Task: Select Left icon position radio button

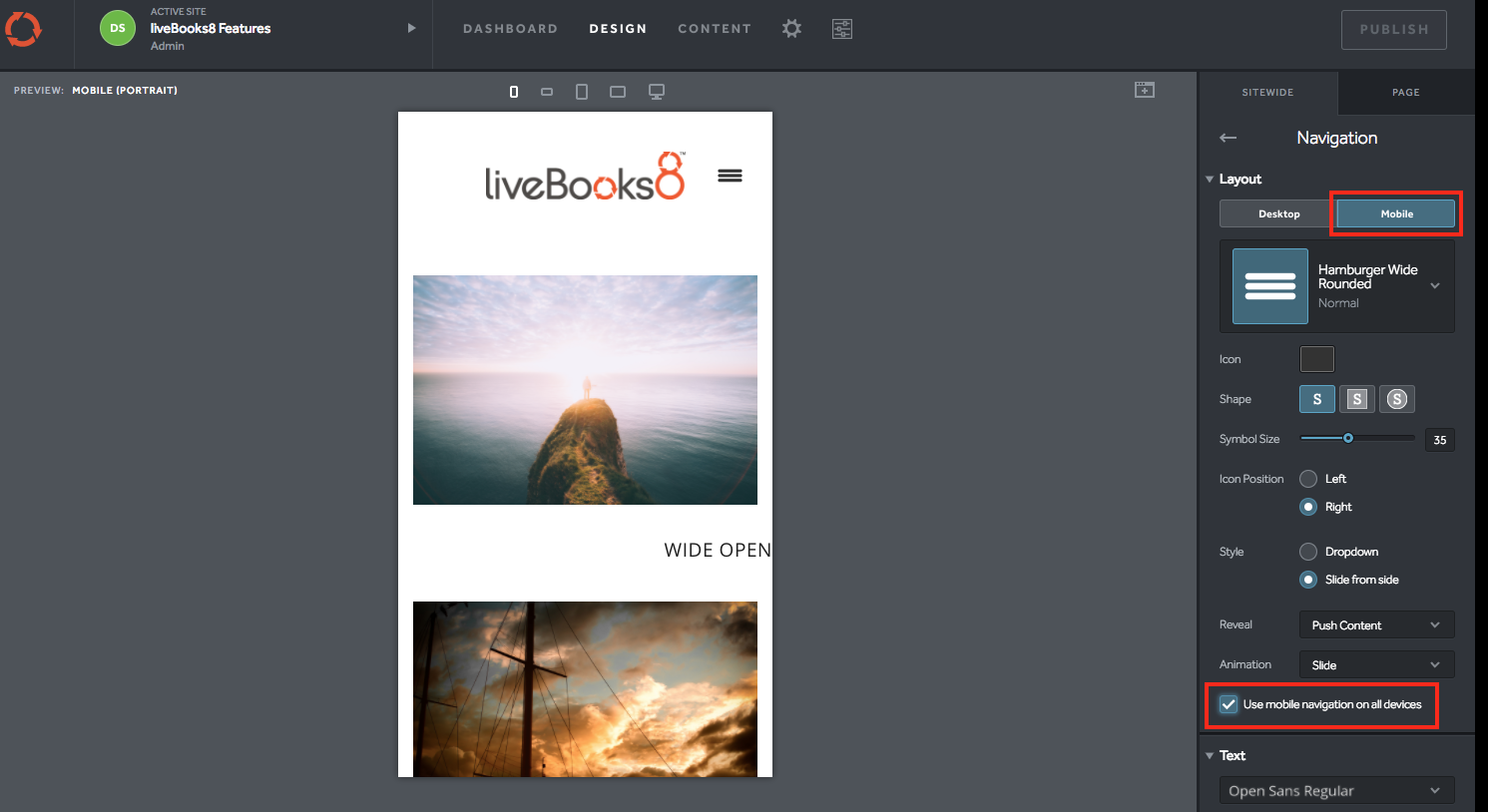Action: [x=1308, y=479]
